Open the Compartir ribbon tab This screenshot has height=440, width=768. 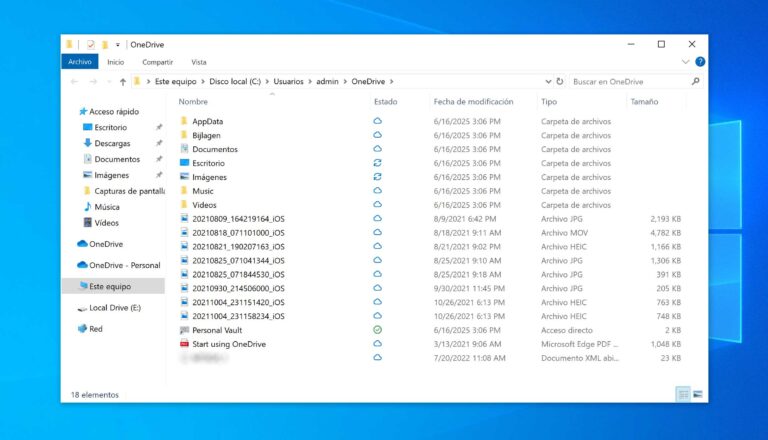(x=157, y=62)
